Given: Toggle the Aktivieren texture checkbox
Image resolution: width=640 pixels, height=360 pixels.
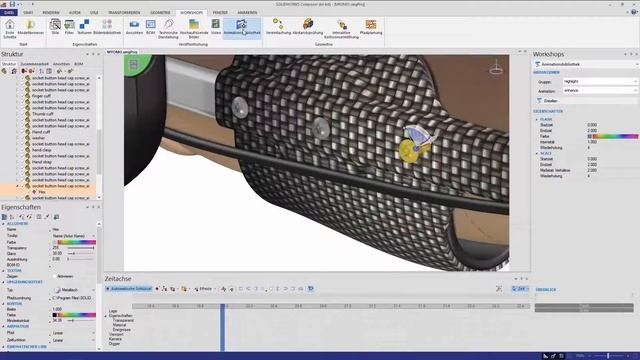Looking at the screenshot, I should point(55,276).
